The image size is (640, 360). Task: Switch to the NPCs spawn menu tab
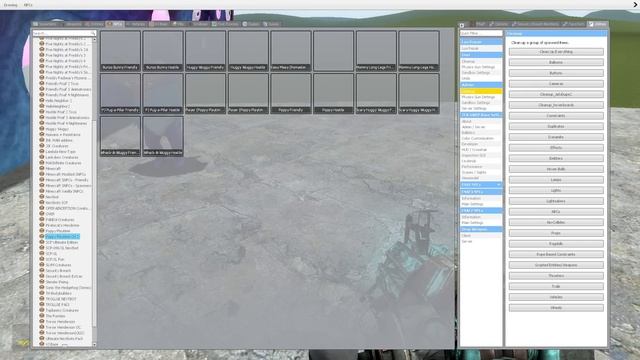click(115, 24)
